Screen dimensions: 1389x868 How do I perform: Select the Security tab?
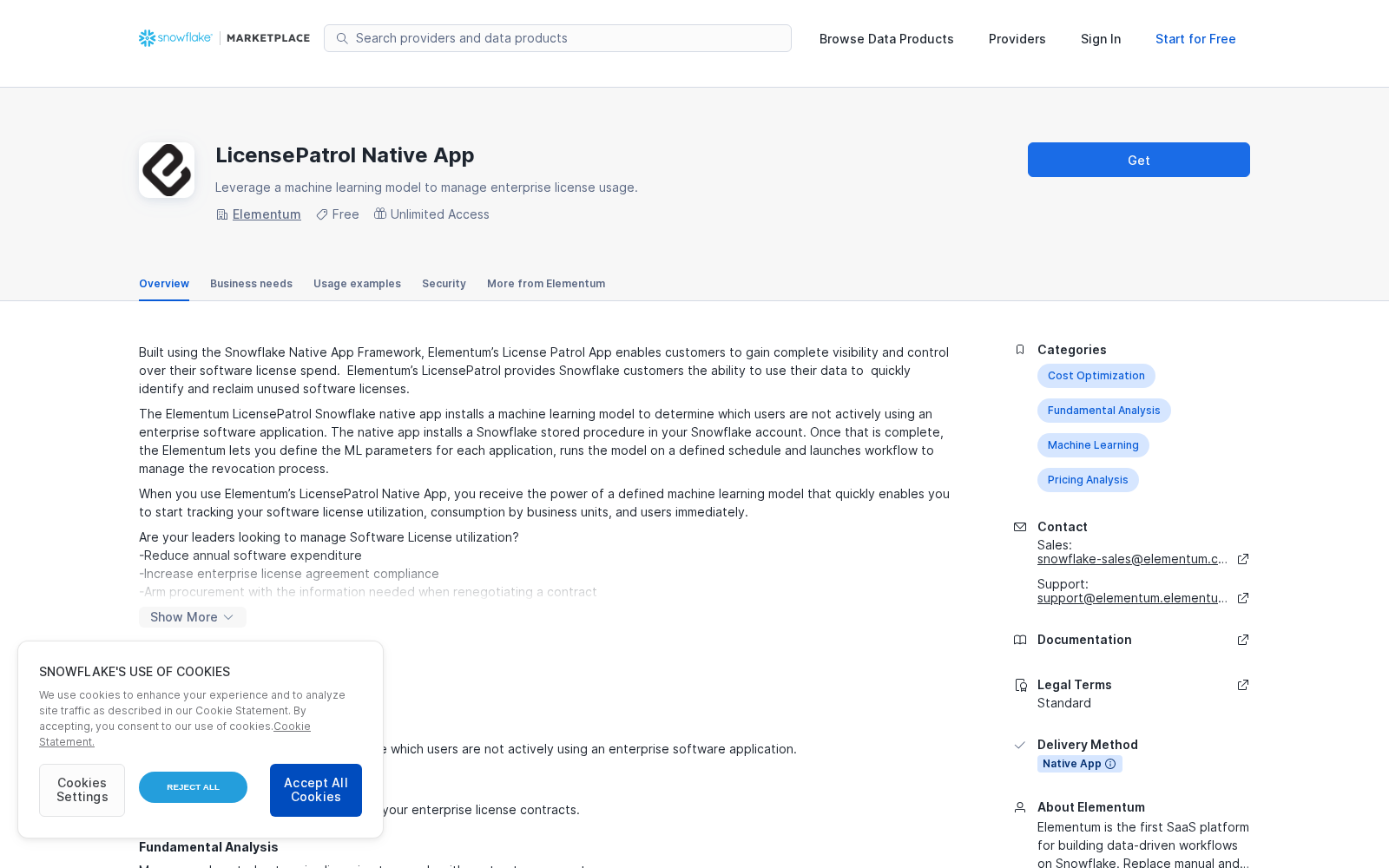tap(444, 284)
